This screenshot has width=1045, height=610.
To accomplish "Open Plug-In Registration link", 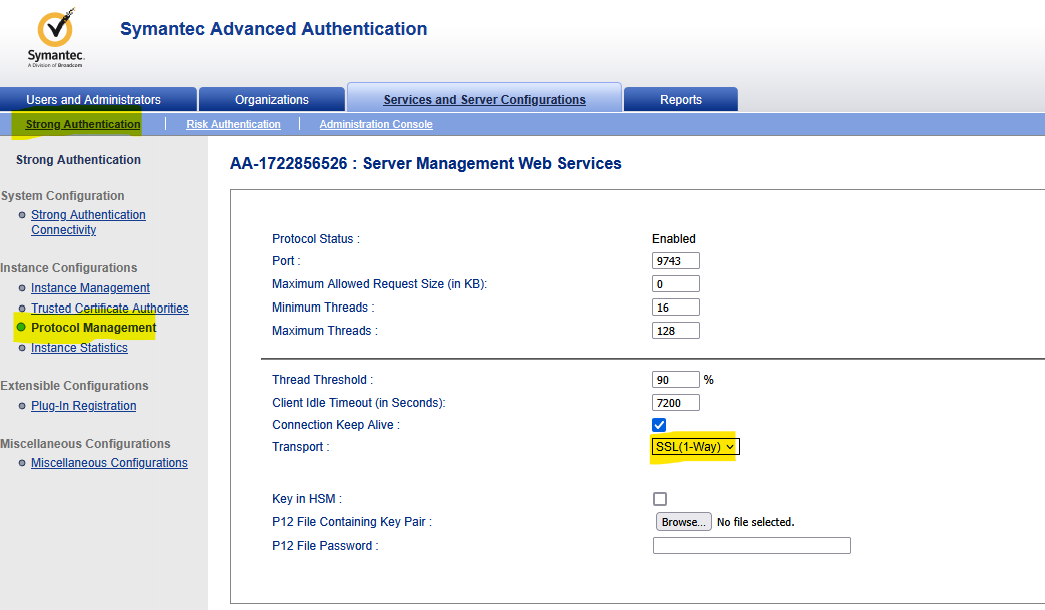I will click(x=83, y=406).
